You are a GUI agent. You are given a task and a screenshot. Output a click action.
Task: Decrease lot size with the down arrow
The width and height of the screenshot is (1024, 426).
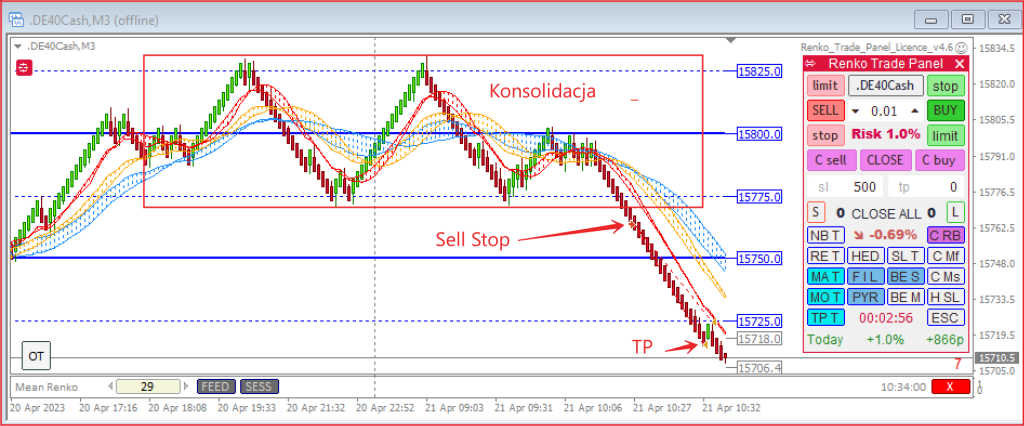click(x=856, y=111)
